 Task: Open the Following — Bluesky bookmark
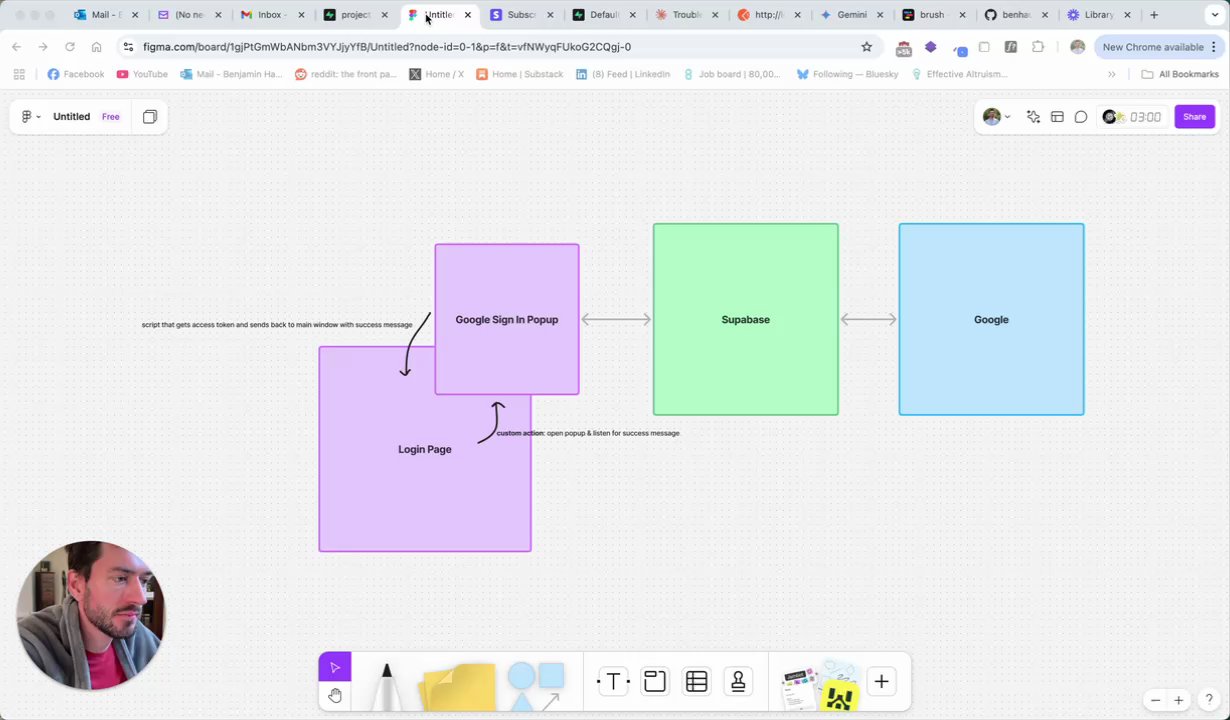[847, 74]
